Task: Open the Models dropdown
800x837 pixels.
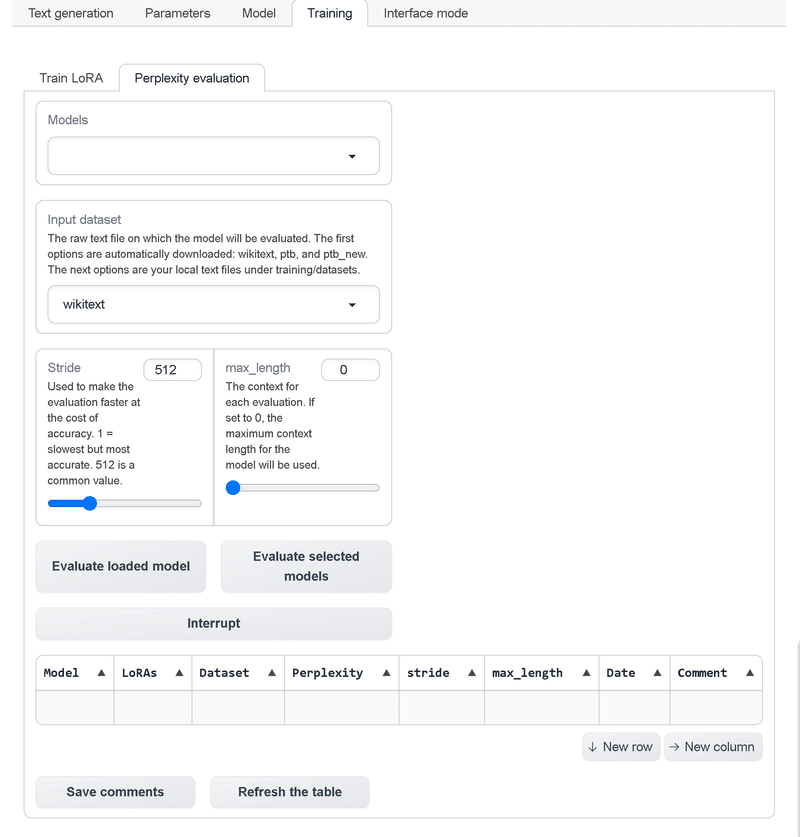Action: [x=214, y=156]
